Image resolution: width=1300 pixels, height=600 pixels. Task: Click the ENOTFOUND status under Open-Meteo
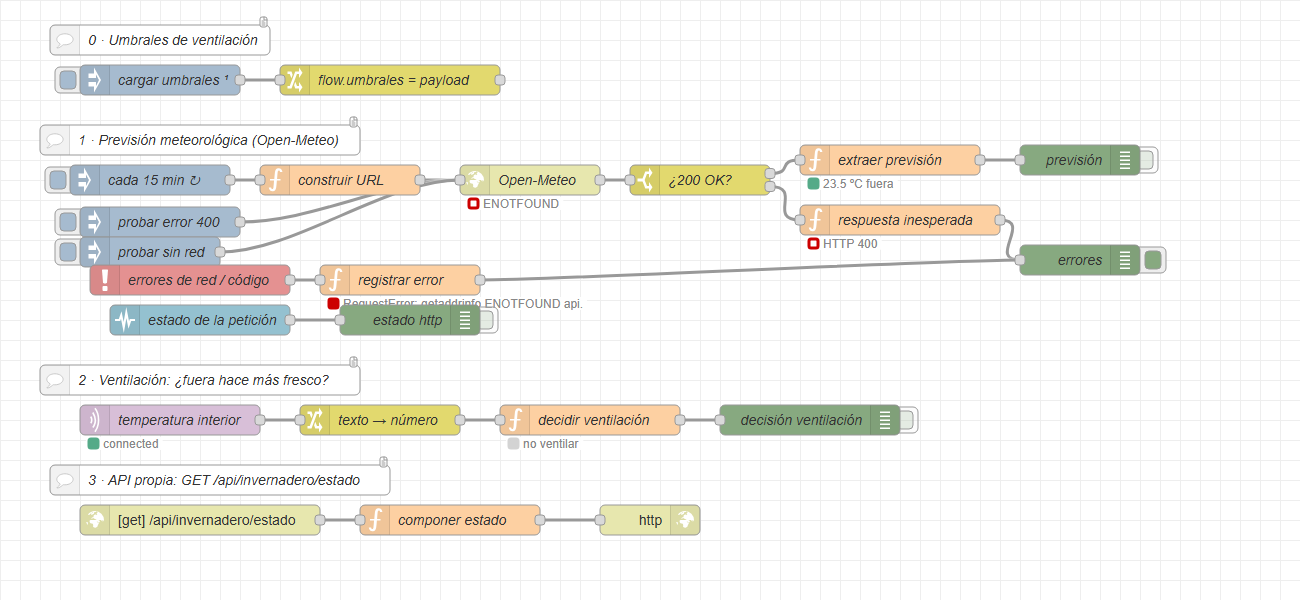[513, 204]
